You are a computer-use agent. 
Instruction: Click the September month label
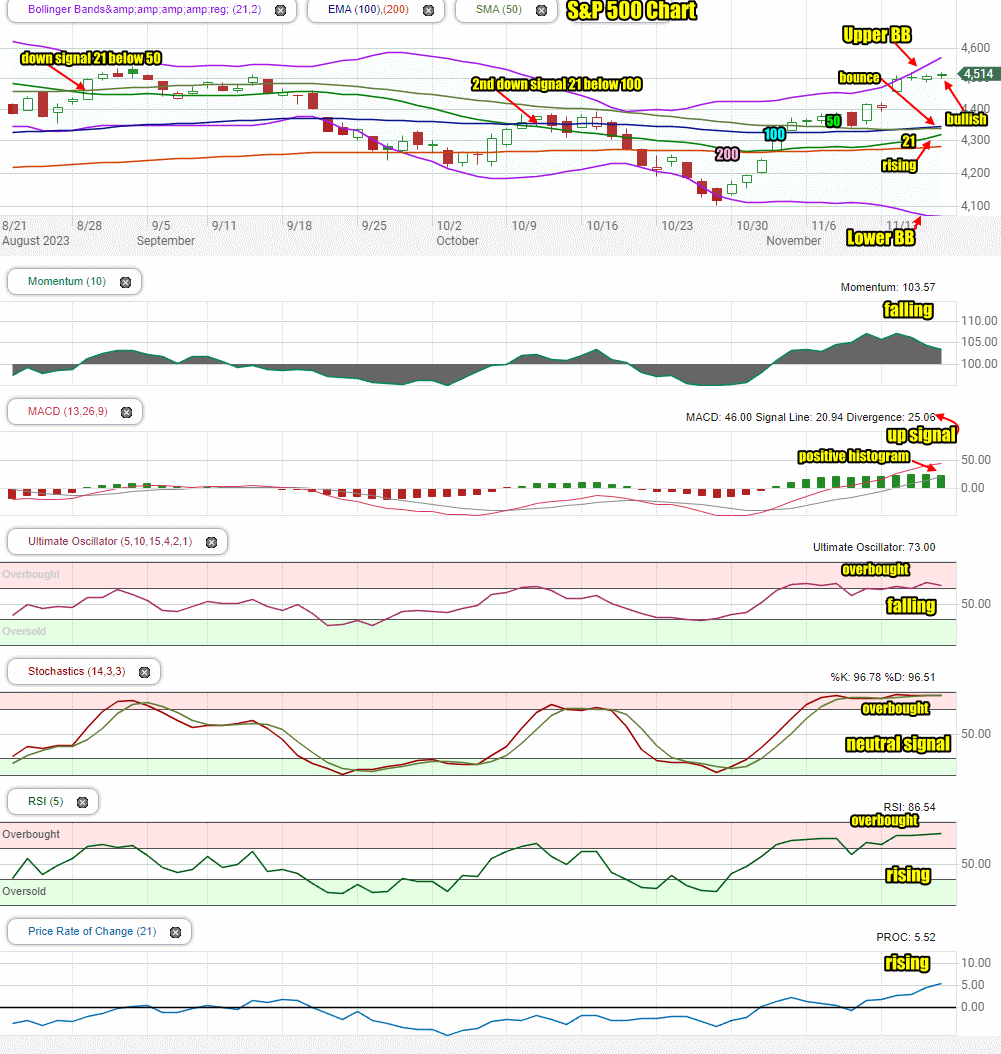165,241
